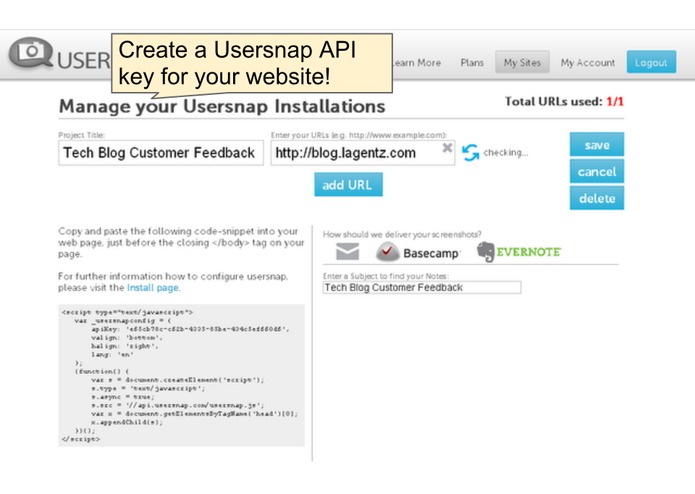Focus the URL input field
Screen dimensions: 695x494
pos(363,153)
